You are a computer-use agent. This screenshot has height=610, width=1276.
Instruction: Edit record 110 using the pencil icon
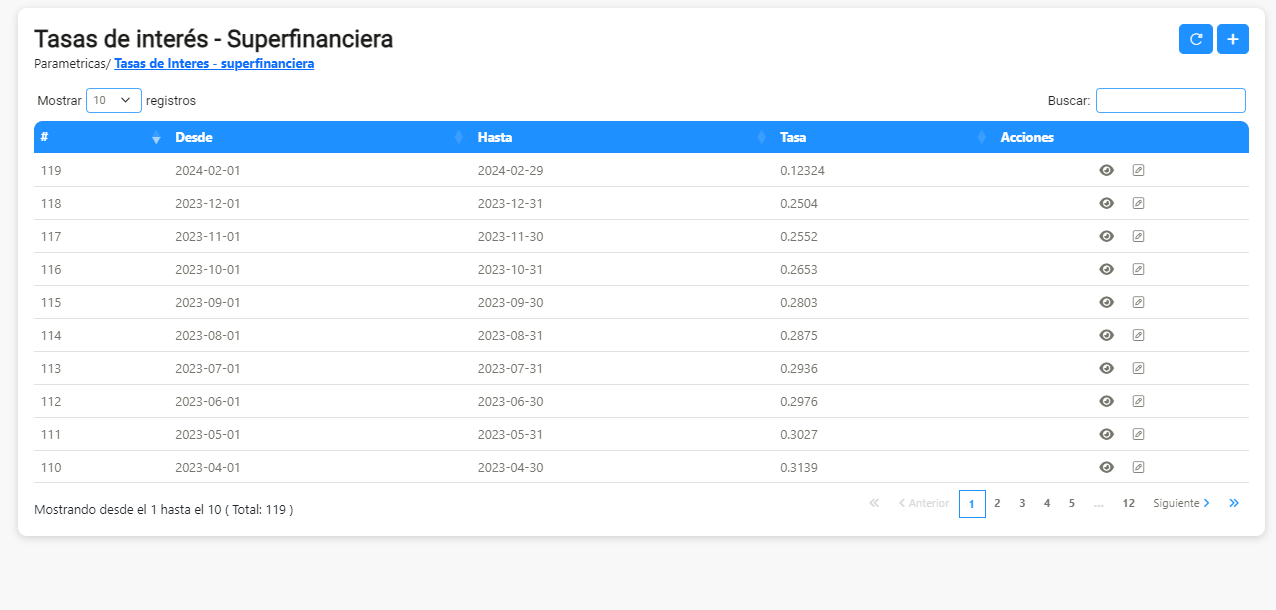click(x=1138, y=467)
